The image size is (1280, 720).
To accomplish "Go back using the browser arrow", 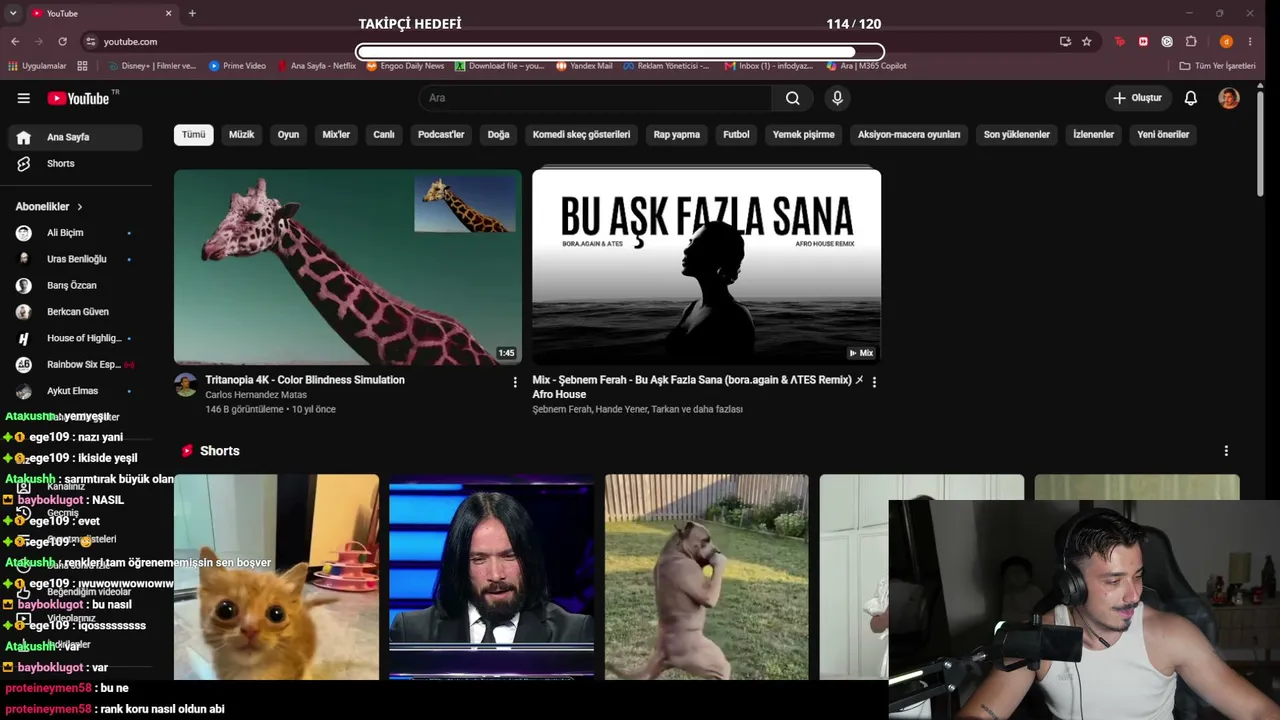I will tap(15, 41).
